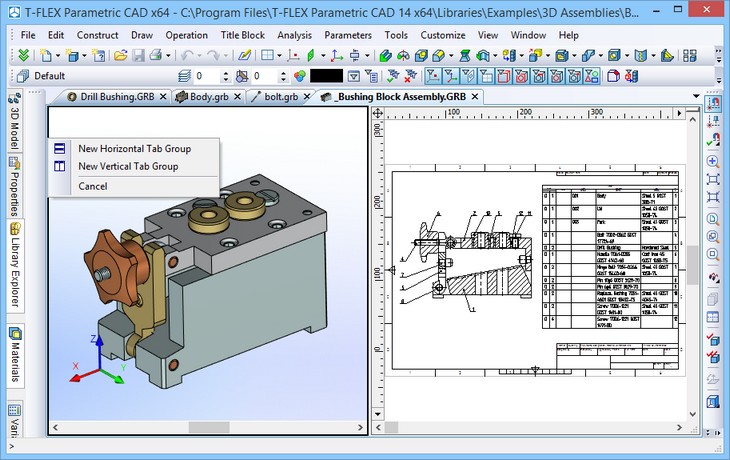Select the Rotation tool icon
Image resolution: width=730 pixels, height=460 pixels.
[x=403, y=56]
